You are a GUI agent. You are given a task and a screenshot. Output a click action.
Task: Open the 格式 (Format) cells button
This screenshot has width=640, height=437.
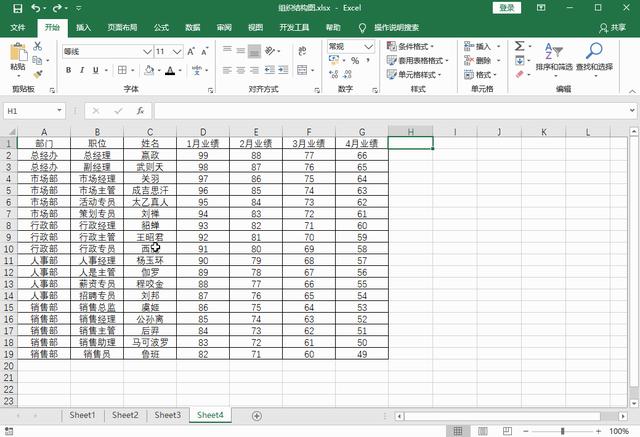coord(480,74)
